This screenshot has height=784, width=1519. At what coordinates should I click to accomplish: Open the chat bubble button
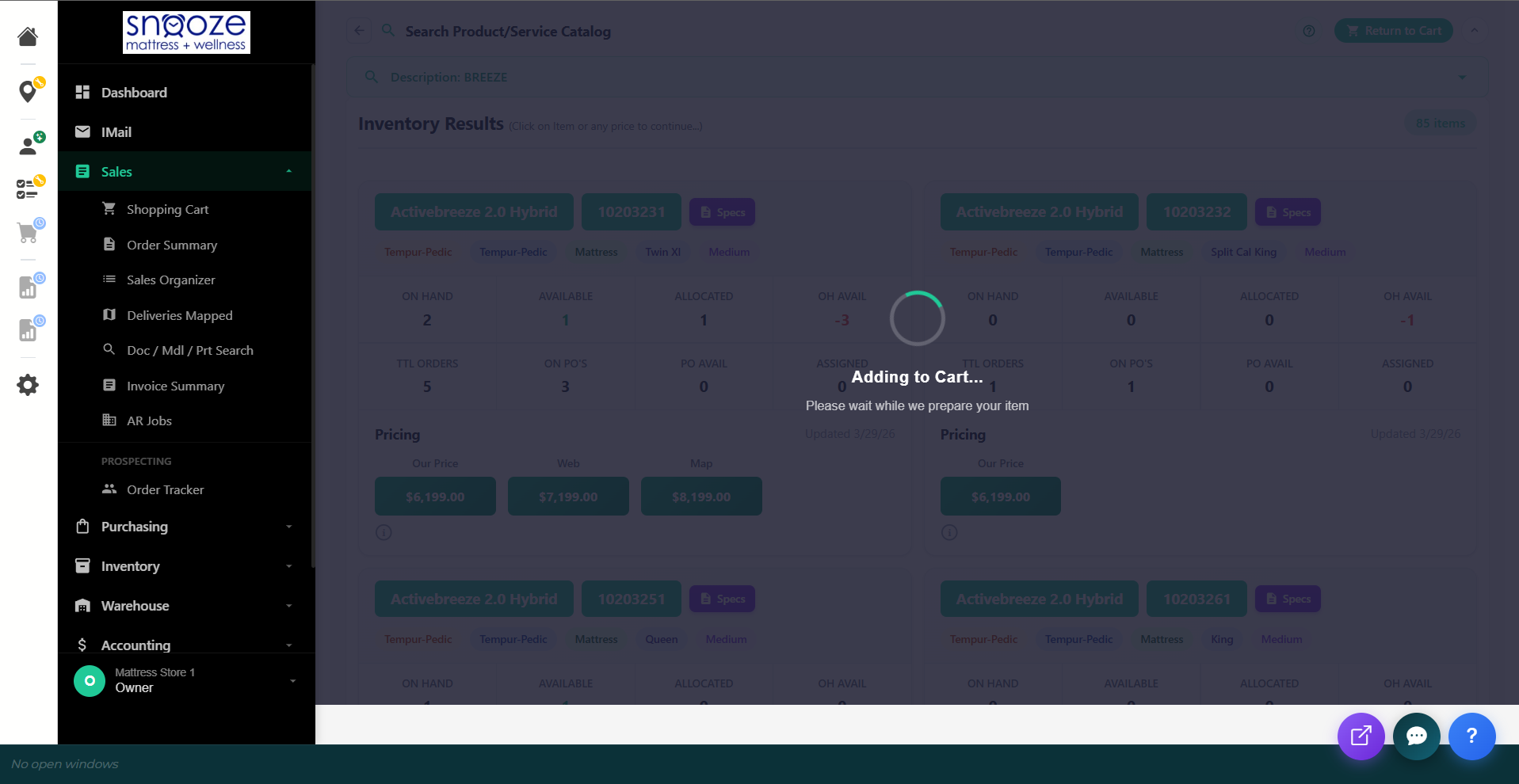(1416, 736)
